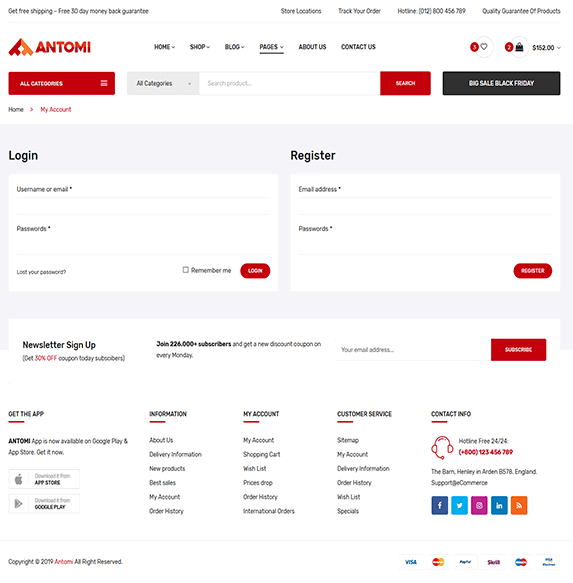
Task: Click the Subscribe button
Action: point(518,350)
